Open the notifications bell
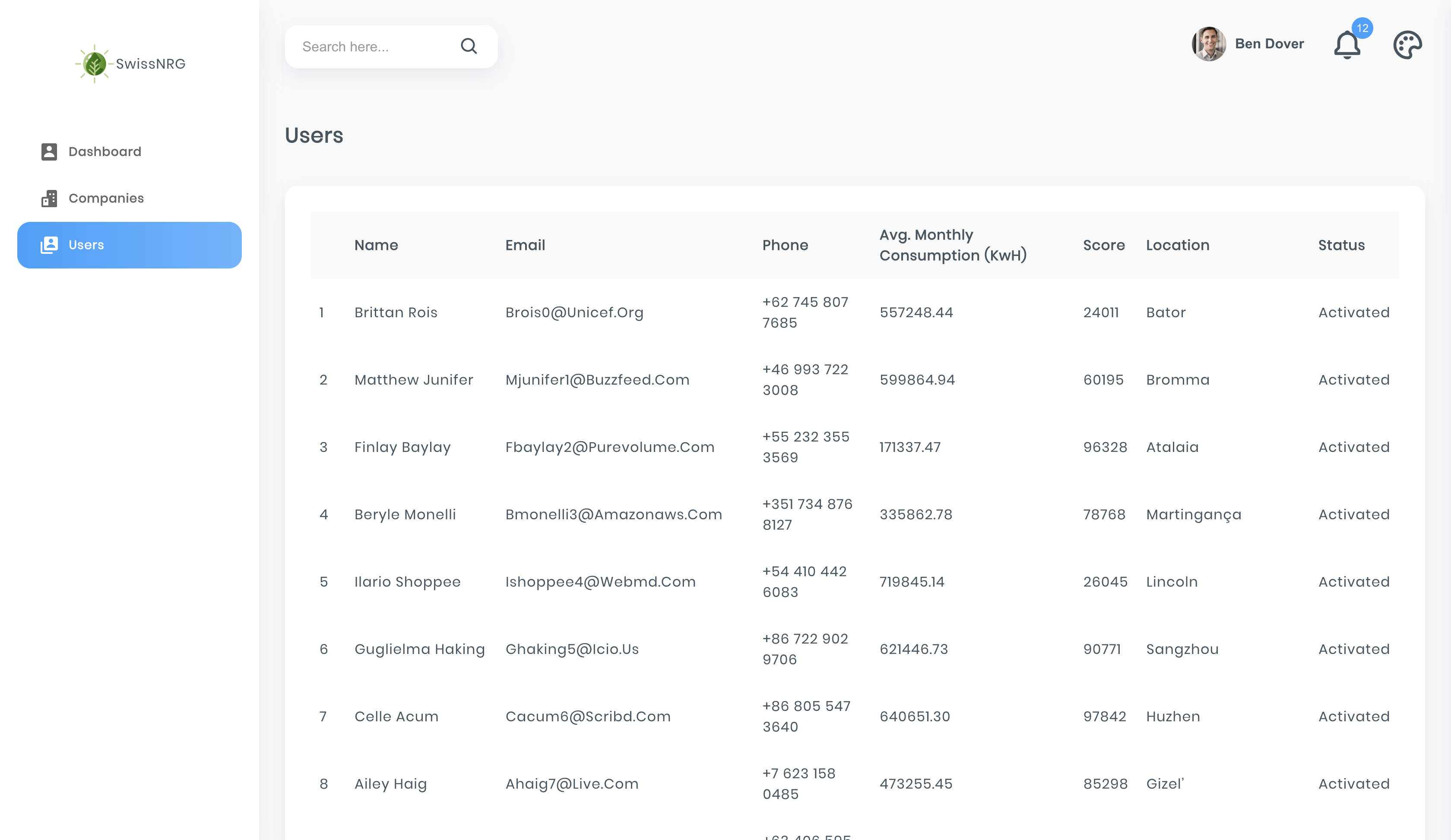 1347,45
